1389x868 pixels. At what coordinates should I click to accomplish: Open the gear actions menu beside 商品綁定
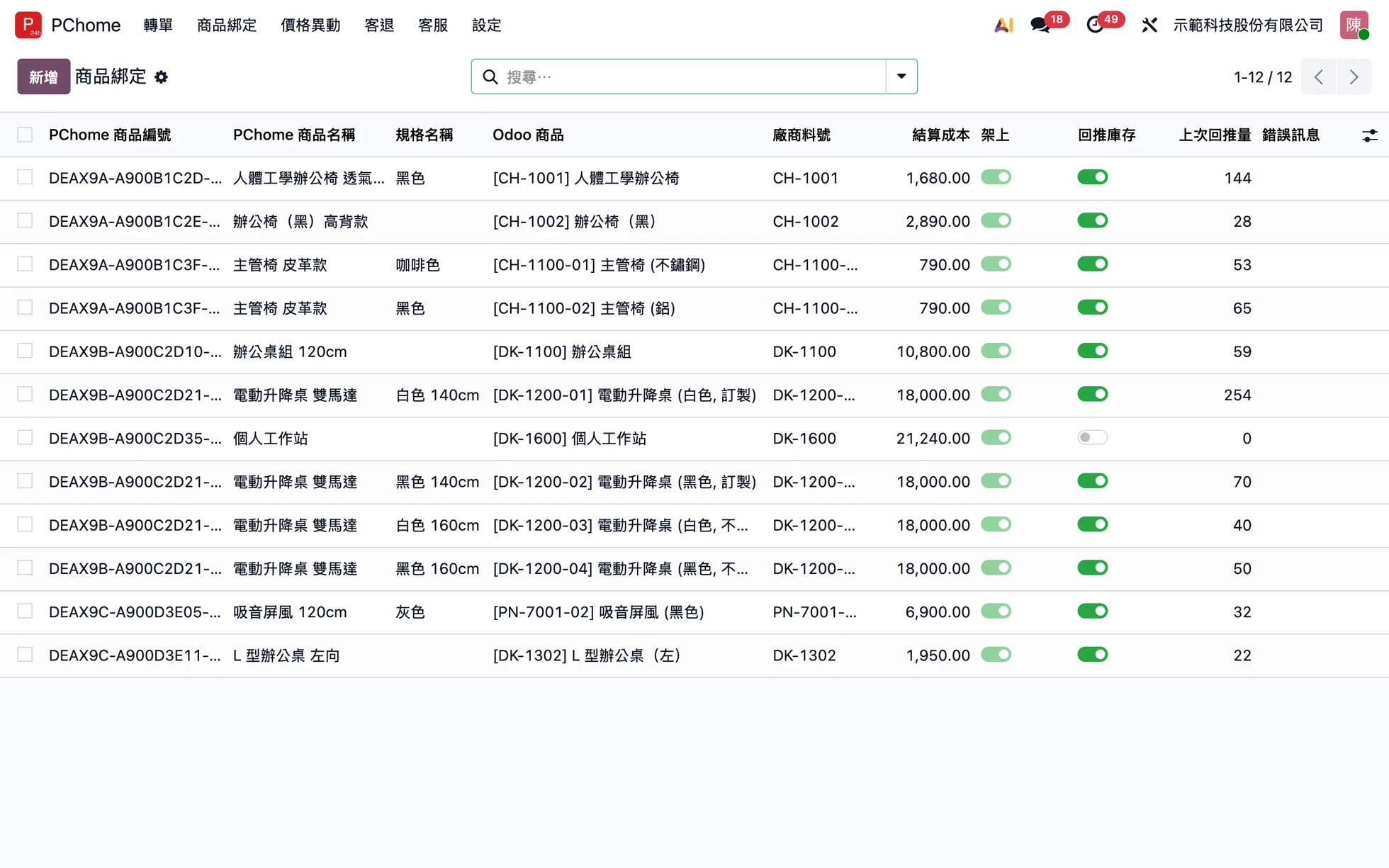pyautogui.click(x=162, y=77)
